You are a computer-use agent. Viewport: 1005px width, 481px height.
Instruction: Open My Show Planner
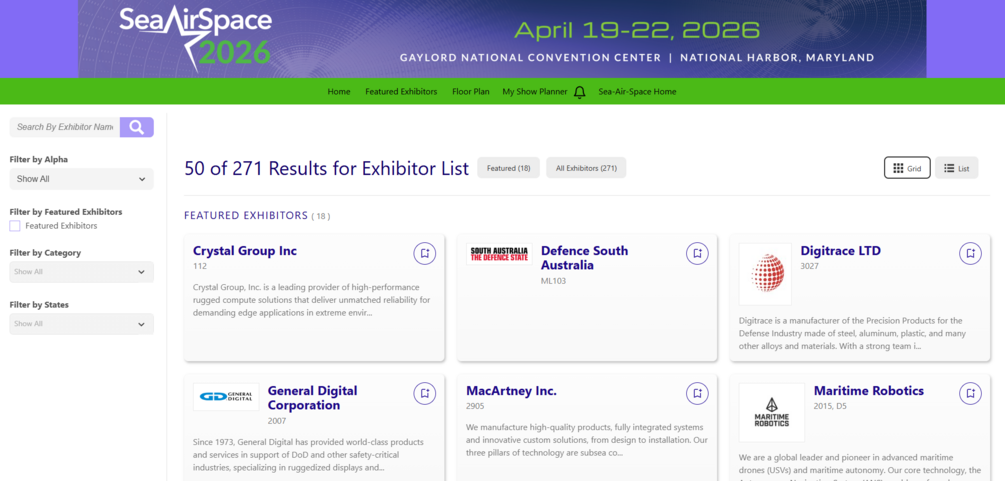coord(535,92)
